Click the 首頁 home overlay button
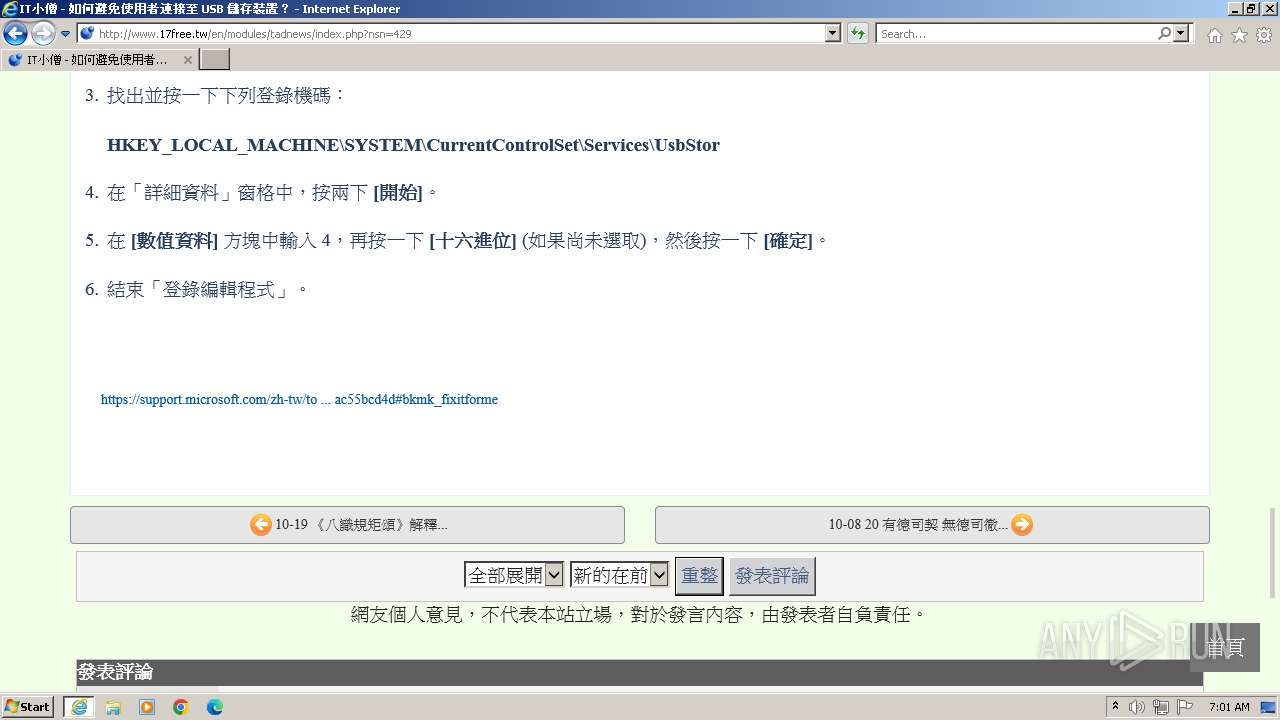 (1225, 647)
